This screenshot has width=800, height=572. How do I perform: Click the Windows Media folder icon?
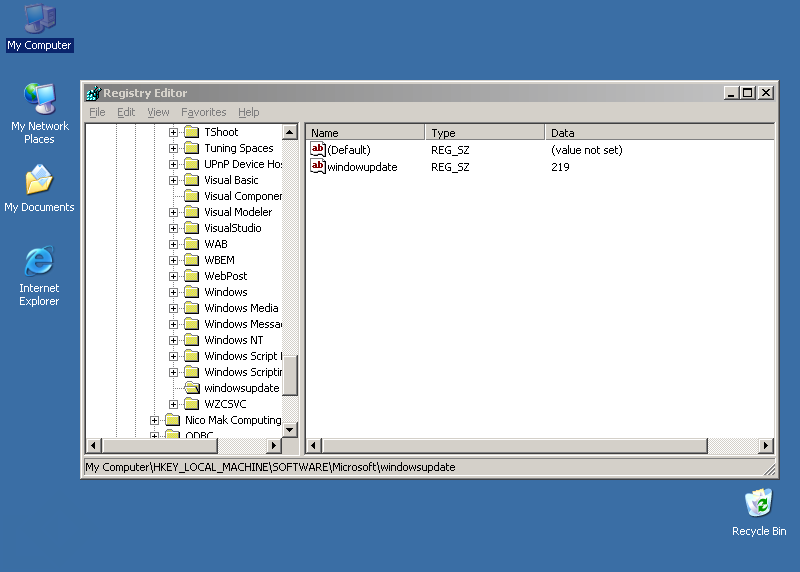(192, 308)
